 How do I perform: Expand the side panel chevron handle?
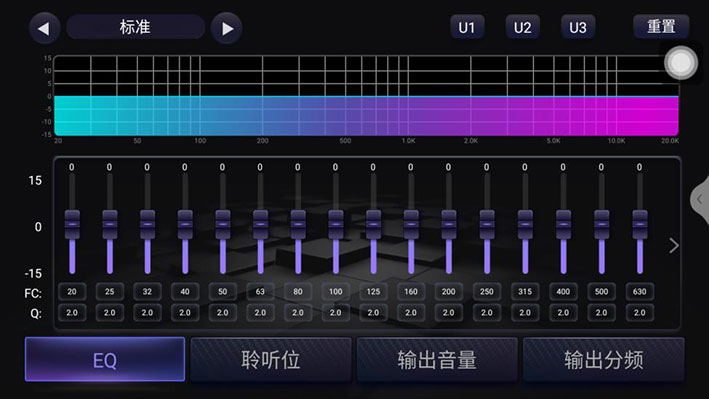(x=700, y=199)
